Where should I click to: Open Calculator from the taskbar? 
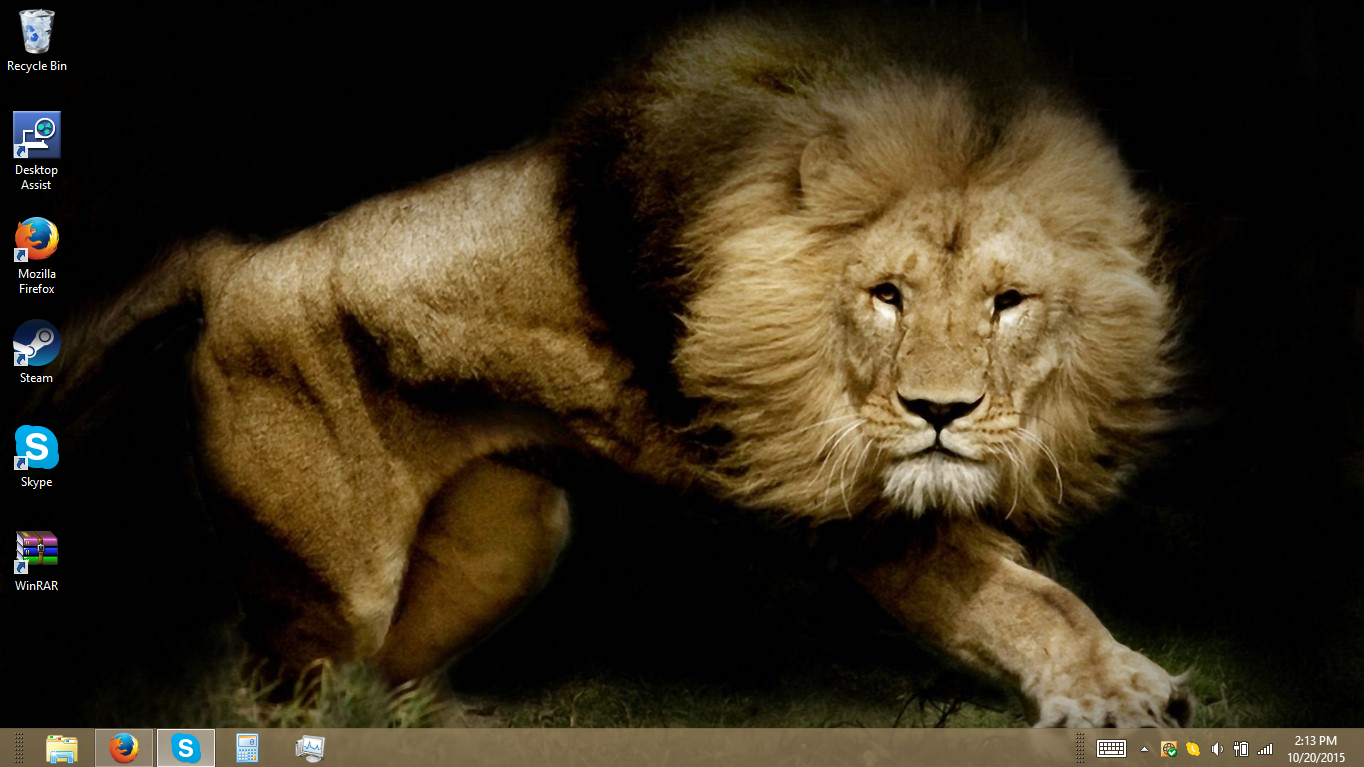coord(247,748)
